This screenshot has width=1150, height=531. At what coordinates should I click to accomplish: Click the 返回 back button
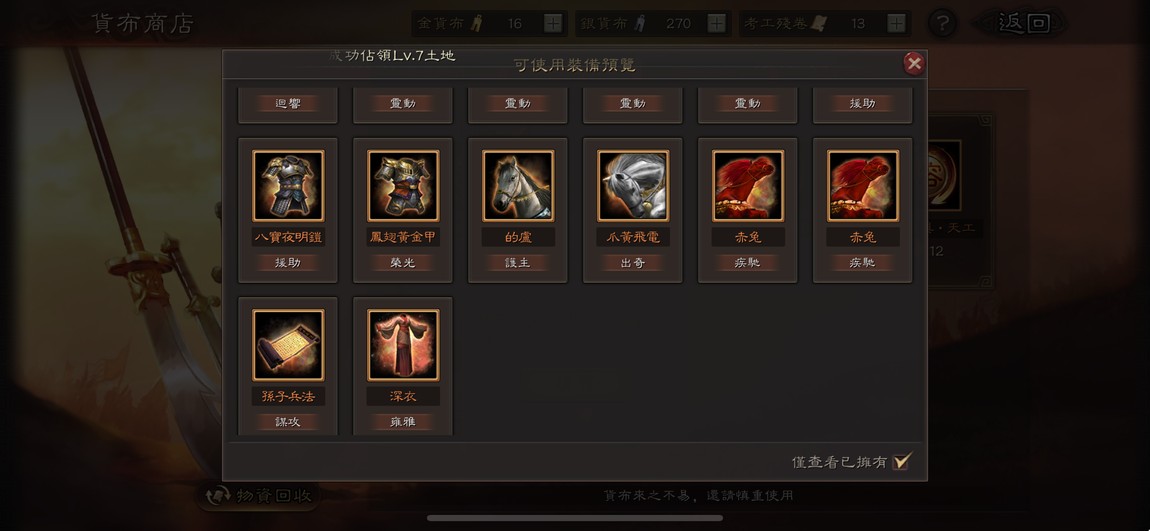(x=1023, y=23)
